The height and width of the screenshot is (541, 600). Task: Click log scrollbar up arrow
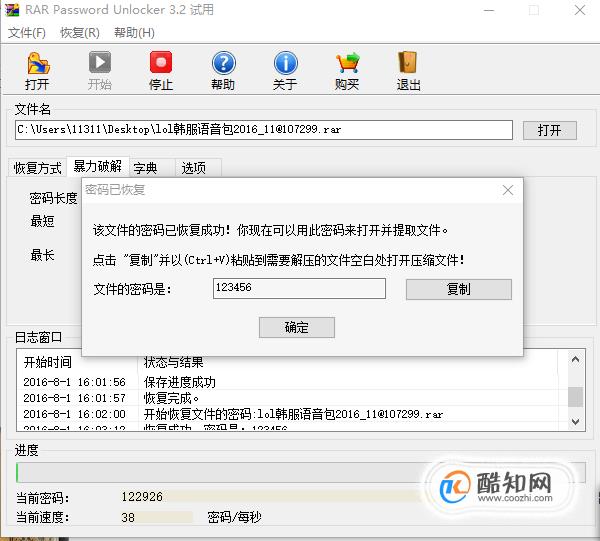tap(575, 359)
